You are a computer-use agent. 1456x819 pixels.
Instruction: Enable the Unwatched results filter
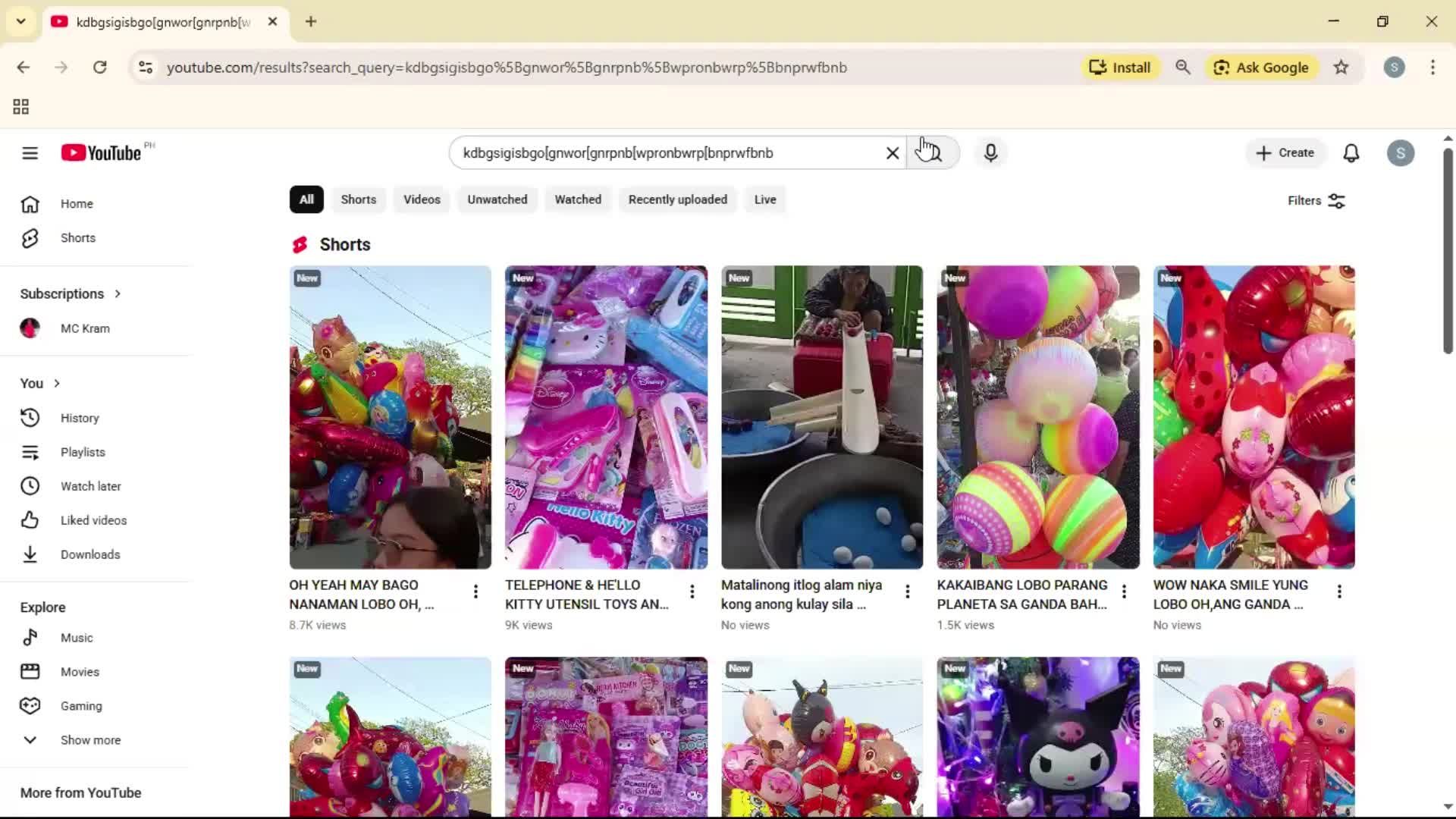tap(497, 199)
